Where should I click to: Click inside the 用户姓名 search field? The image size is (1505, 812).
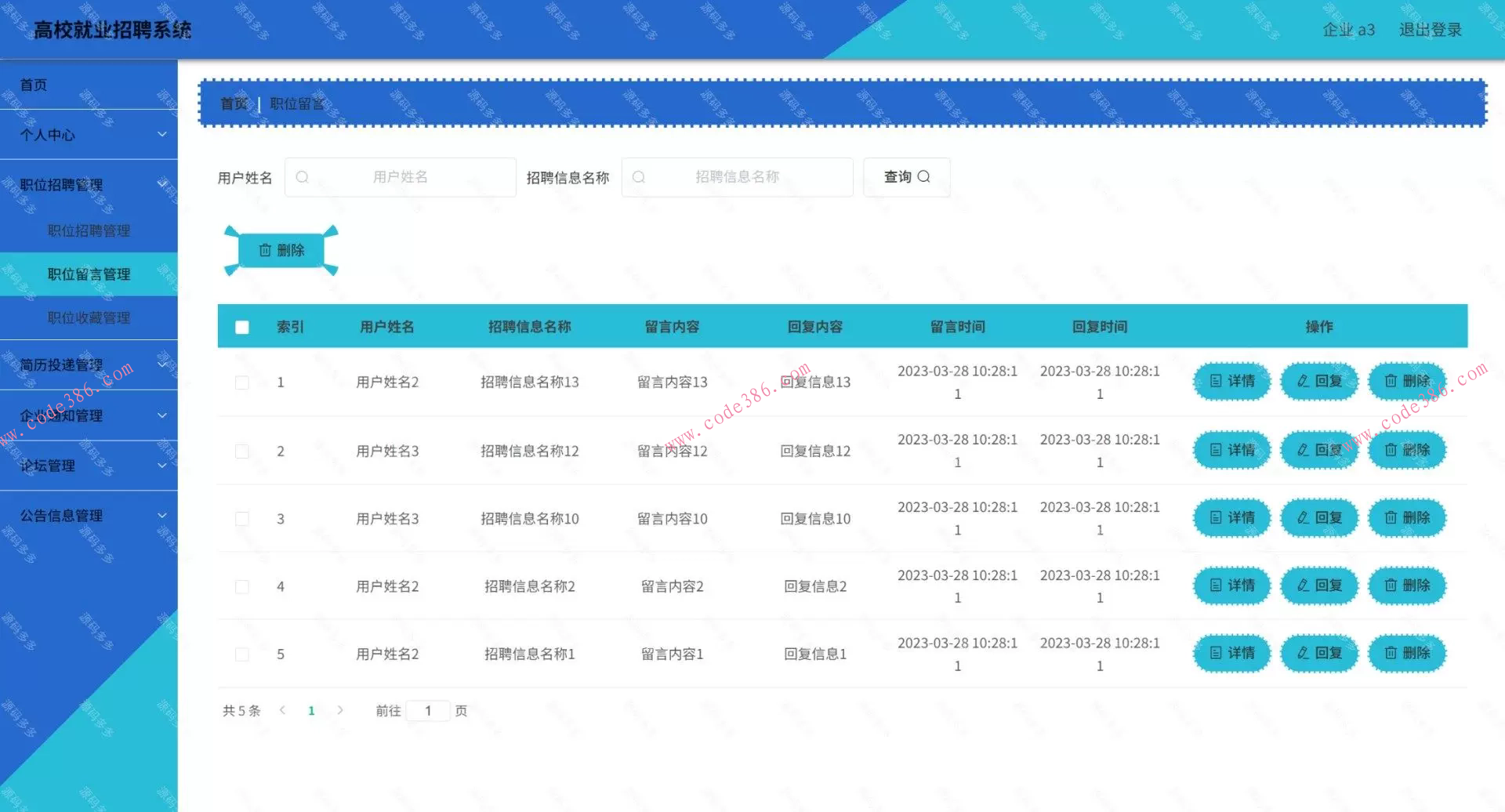pos(400,177)
